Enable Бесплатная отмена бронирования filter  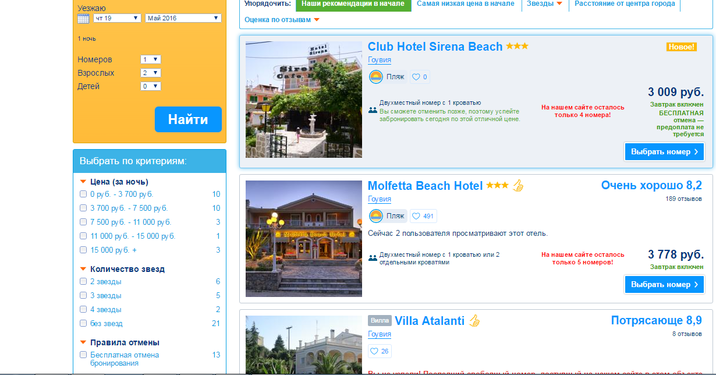point(83,355)
